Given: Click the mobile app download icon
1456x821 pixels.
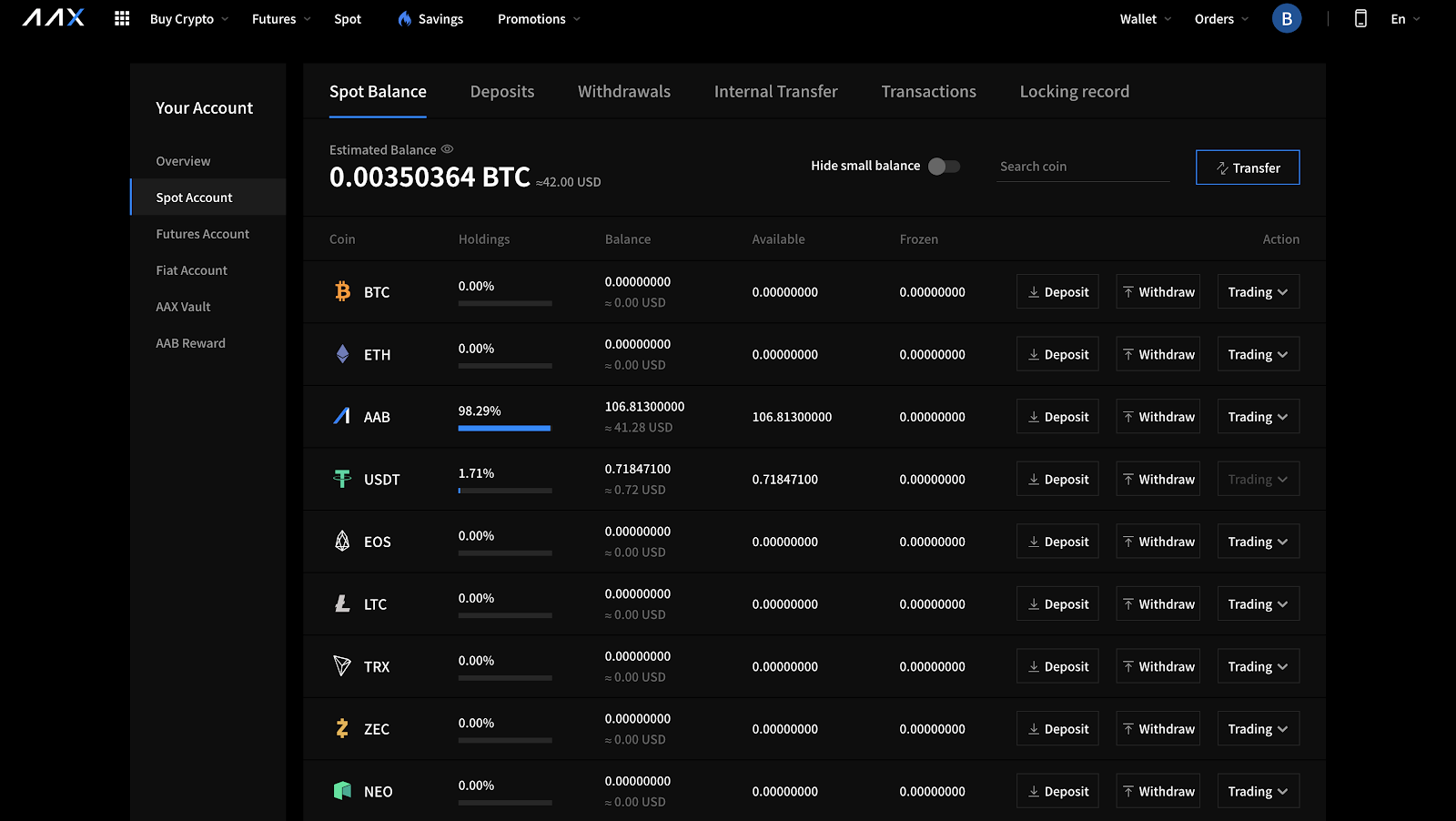Looking at the screenshot, I should click(1360, 18).
